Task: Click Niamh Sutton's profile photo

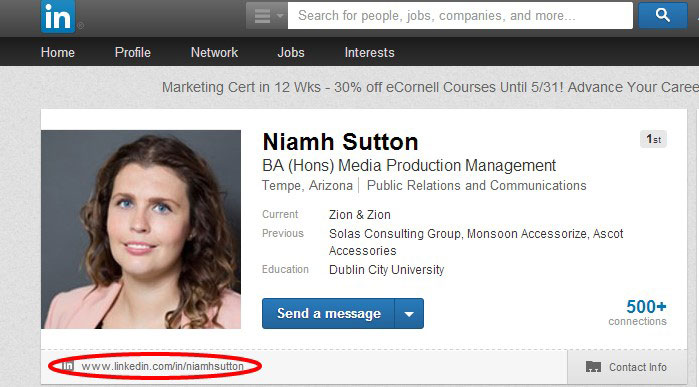Action: 141,229
